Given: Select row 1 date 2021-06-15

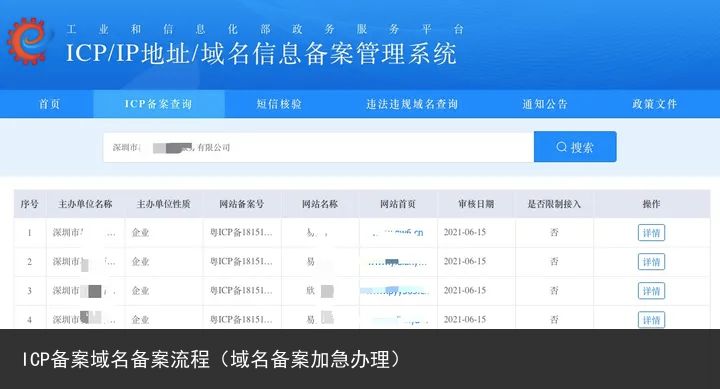Looking at the screenshot, I should [465, 232].
